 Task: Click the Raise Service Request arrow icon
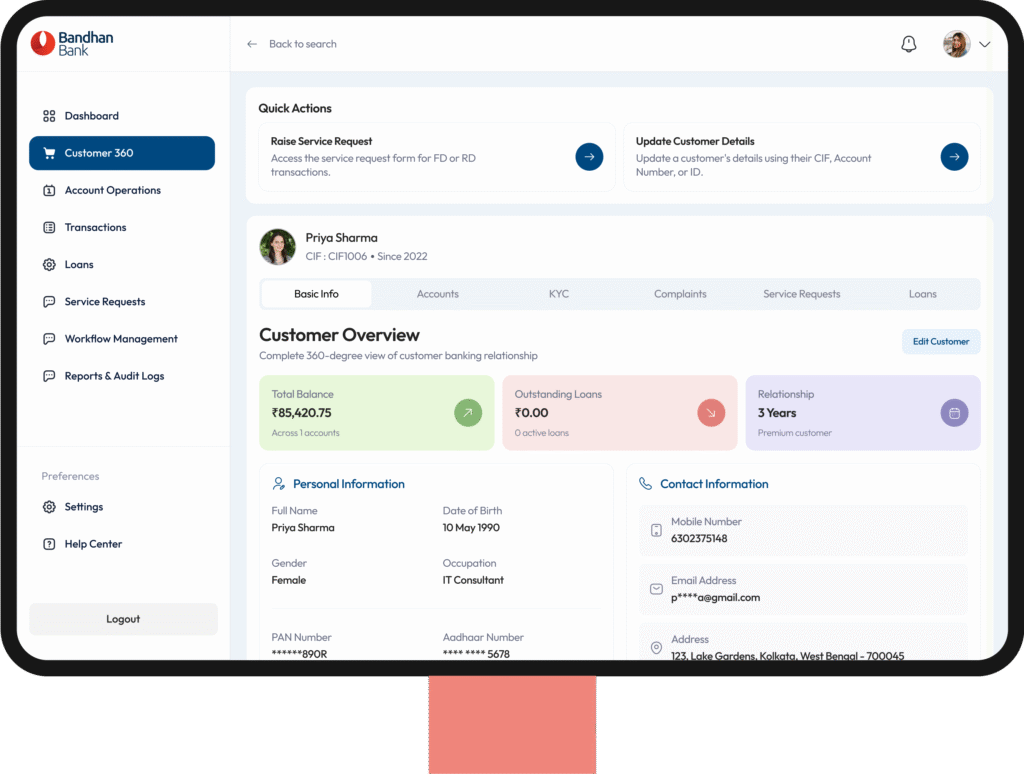(589, 157)
